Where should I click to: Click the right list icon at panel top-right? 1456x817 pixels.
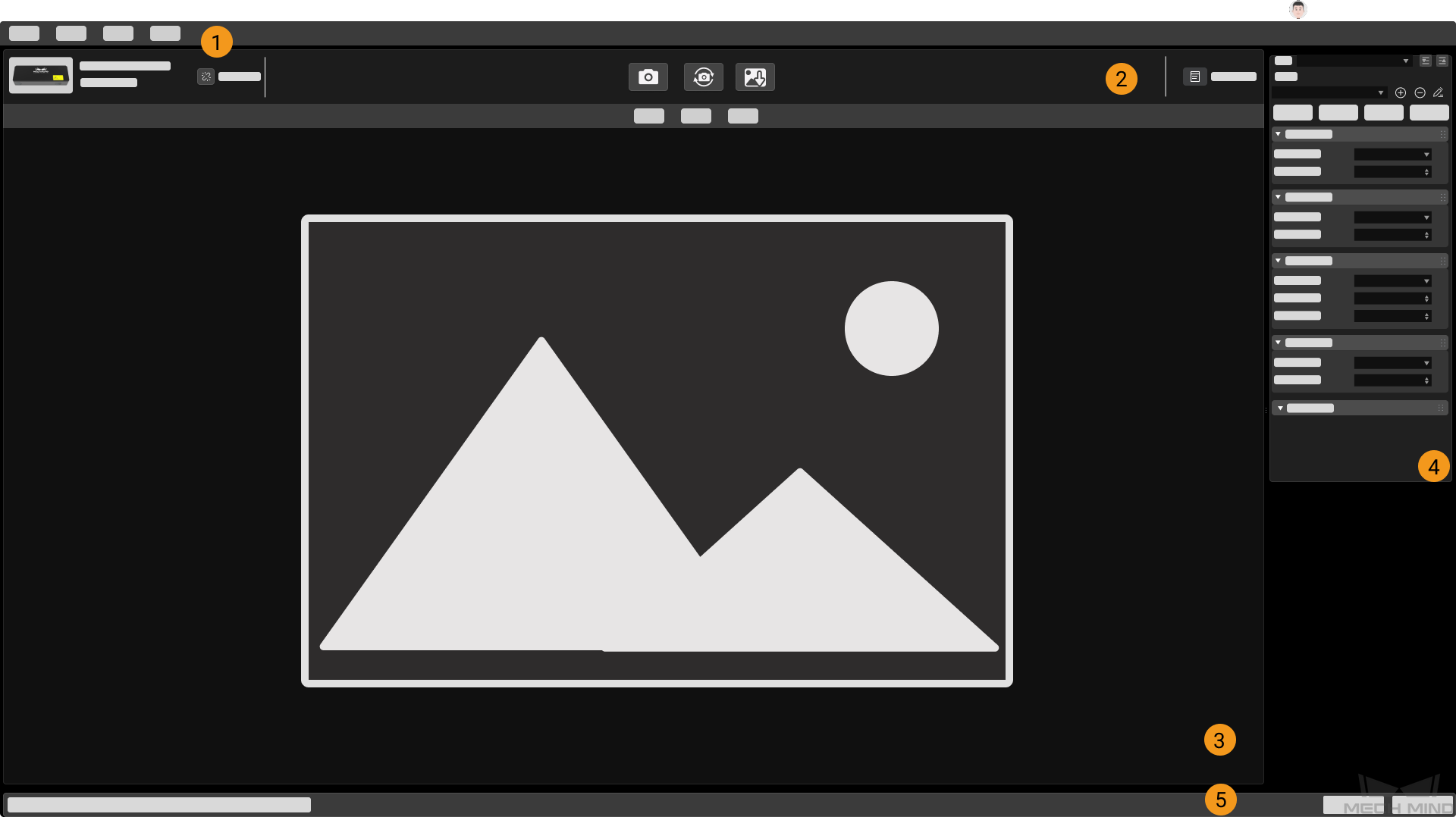tap(1442, 61)
